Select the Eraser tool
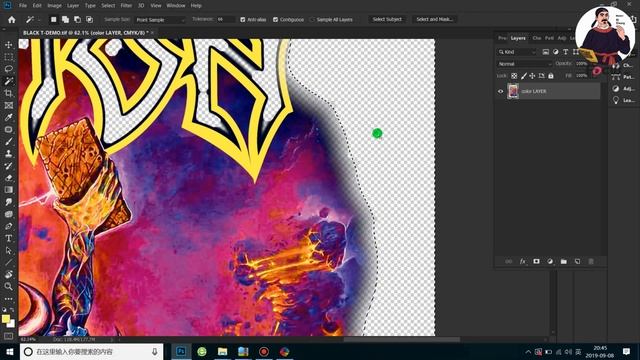Viewport: 640px width, 360px height. 9,178
